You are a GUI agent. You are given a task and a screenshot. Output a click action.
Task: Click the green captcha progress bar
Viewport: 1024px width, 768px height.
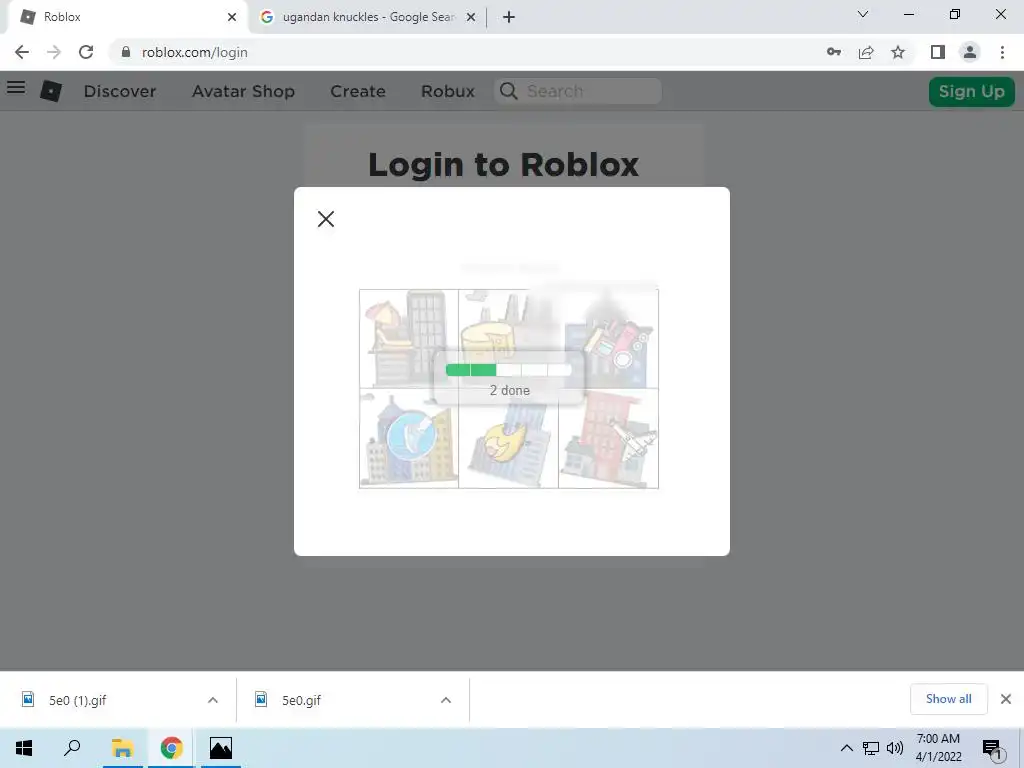point(509,370)
